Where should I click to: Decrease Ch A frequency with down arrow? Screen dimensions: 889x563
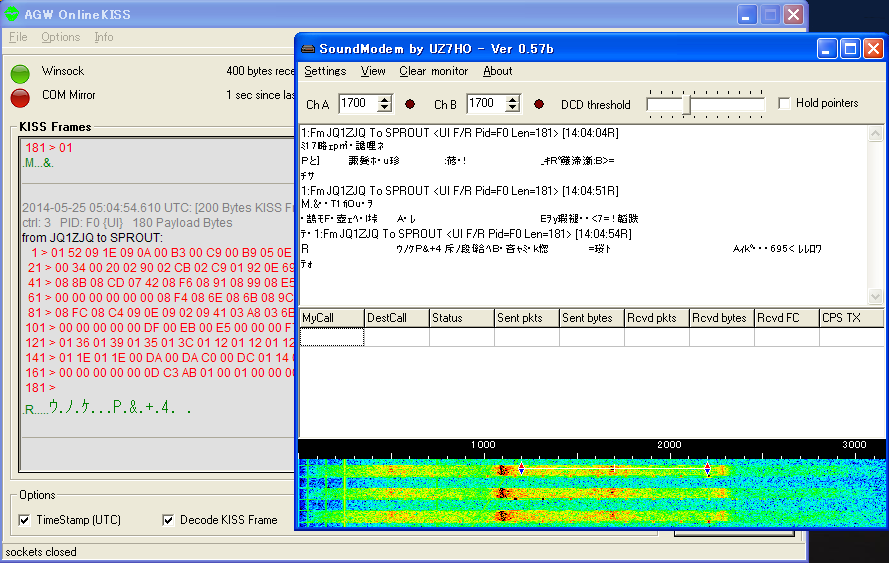point(384,107)
